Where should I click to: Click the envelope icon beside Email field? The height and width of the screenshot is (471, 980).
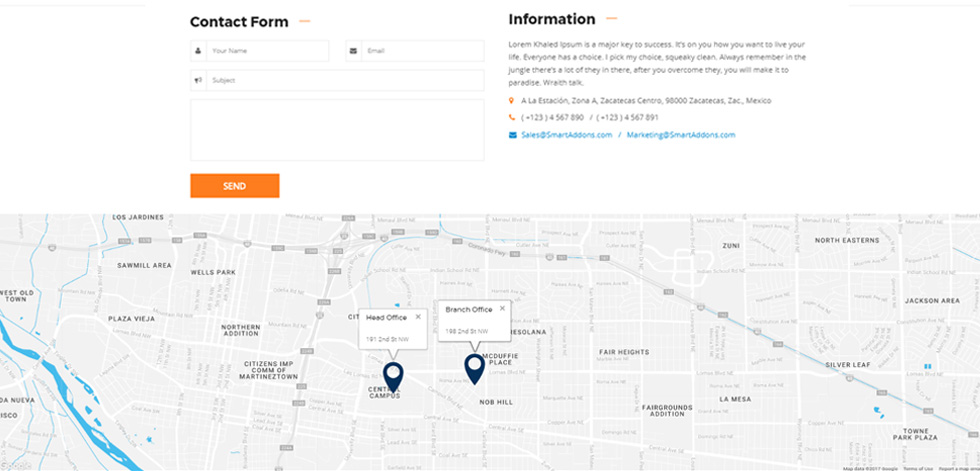click(353, 51)
